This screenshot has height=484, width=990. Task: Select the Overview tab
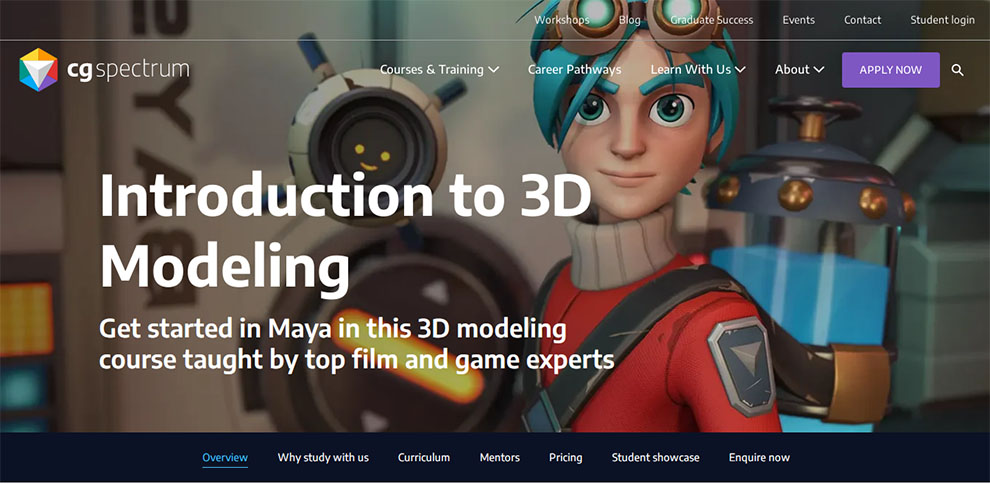(225, 457)
